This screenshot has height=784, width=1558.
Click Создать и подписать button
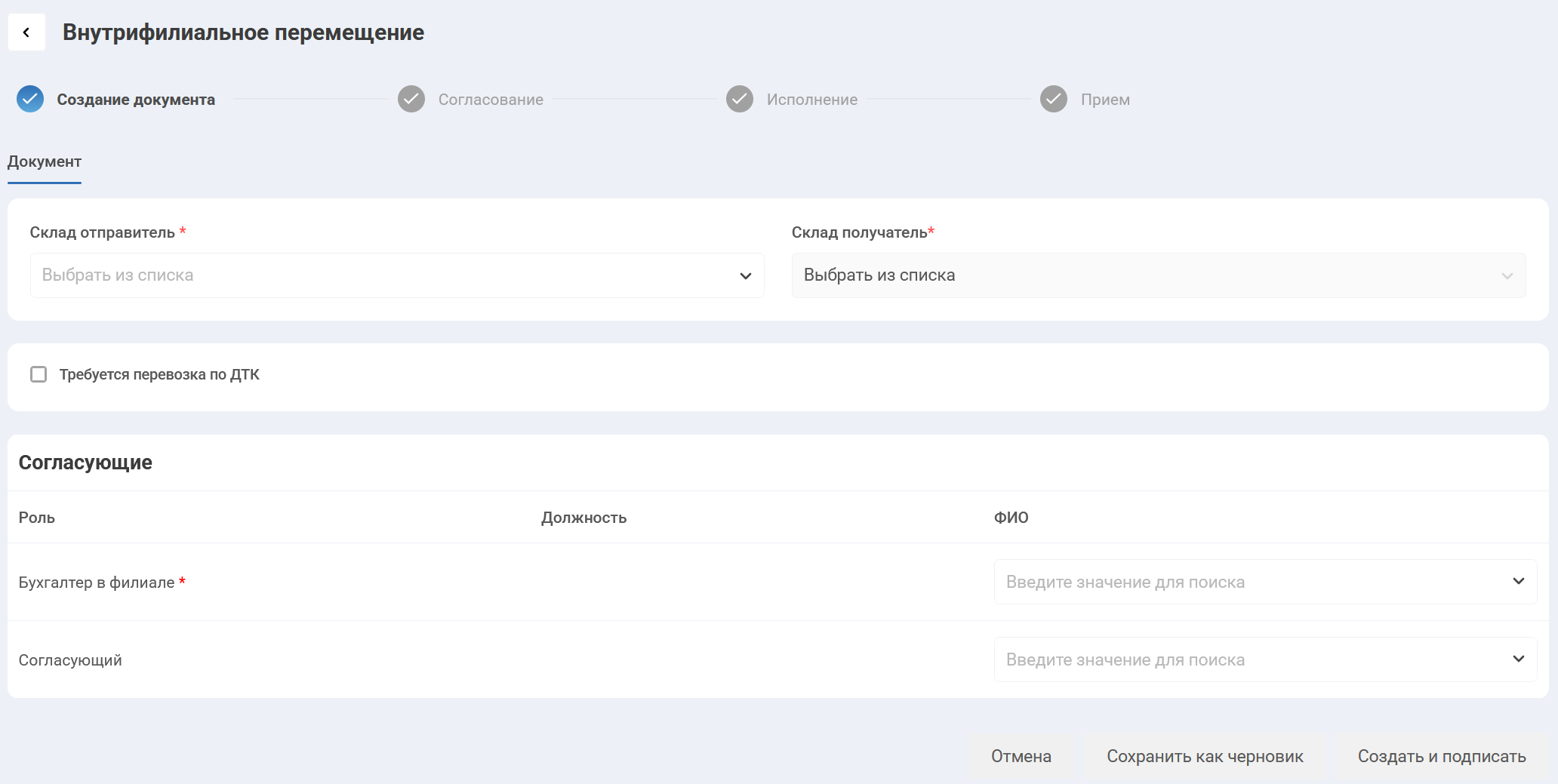1441,756
